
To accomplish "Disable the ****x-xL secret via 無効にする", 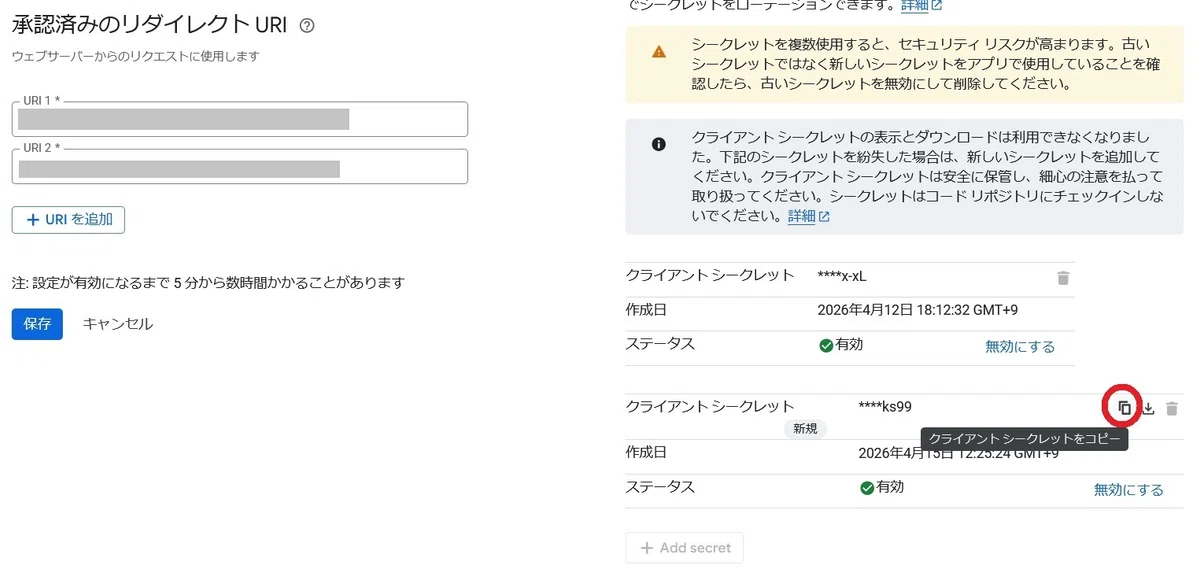I will click(1020, 346).
